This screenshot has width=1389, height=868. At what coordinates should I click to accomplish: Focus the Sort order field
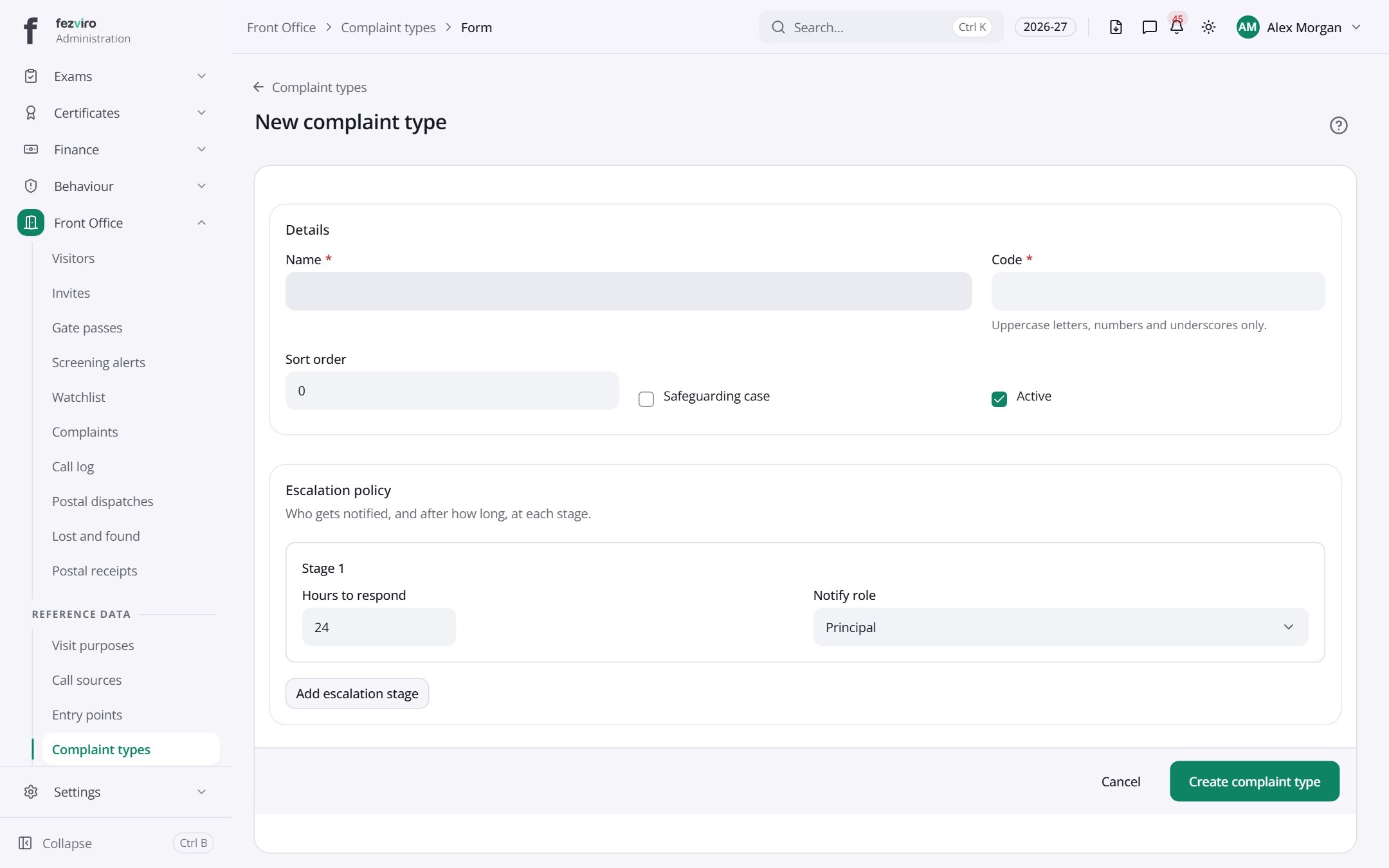point(452,390)
